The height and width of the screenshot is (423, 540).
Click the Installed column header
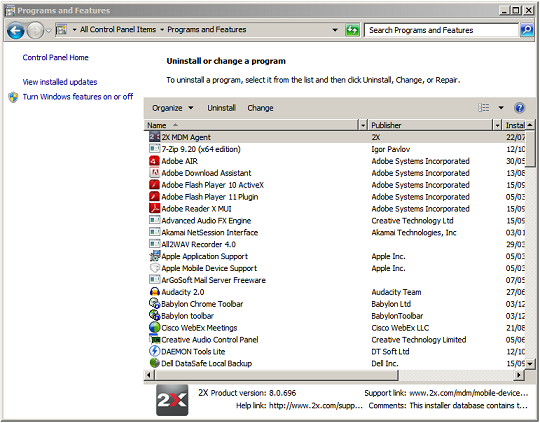[x=514, y=125]
